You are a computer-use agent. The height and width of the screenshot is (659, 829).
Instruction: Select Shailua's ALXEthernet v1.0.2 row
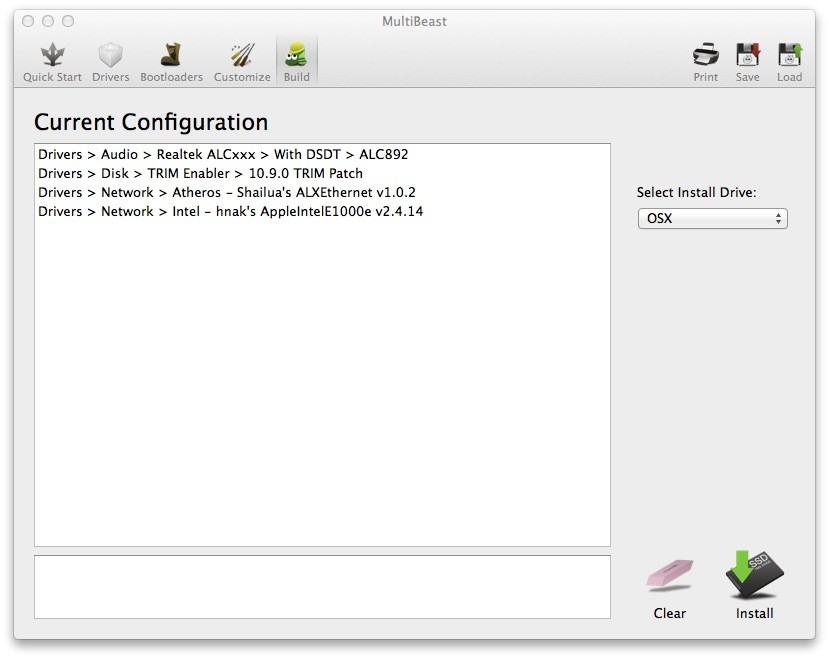(322, 193)
